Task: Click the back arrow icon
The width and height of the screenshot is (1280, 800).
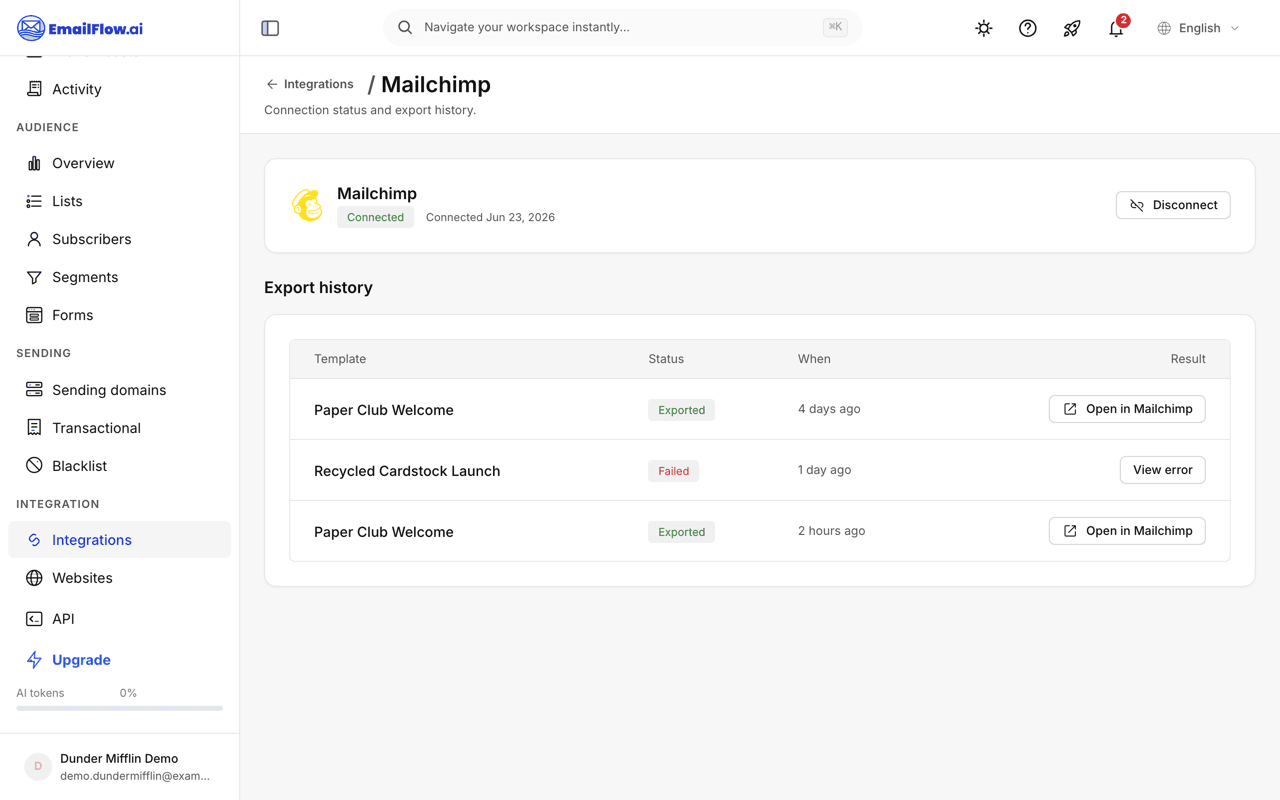Action: tap(272, 84)
